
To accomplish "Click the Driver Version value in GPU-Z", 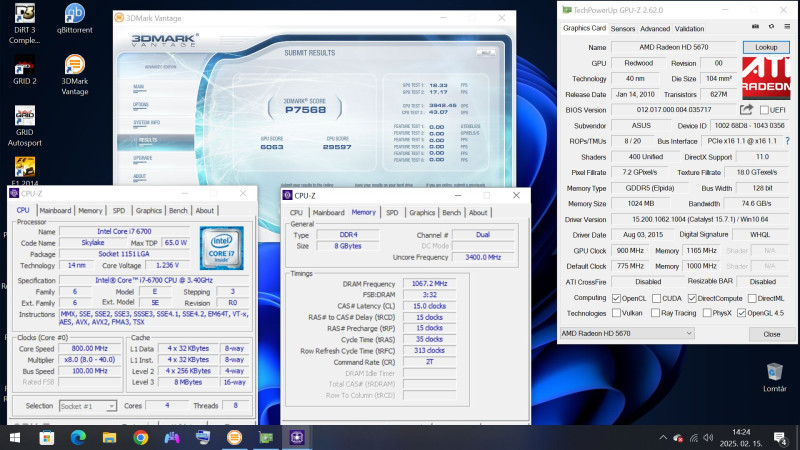I will point(699,219).
